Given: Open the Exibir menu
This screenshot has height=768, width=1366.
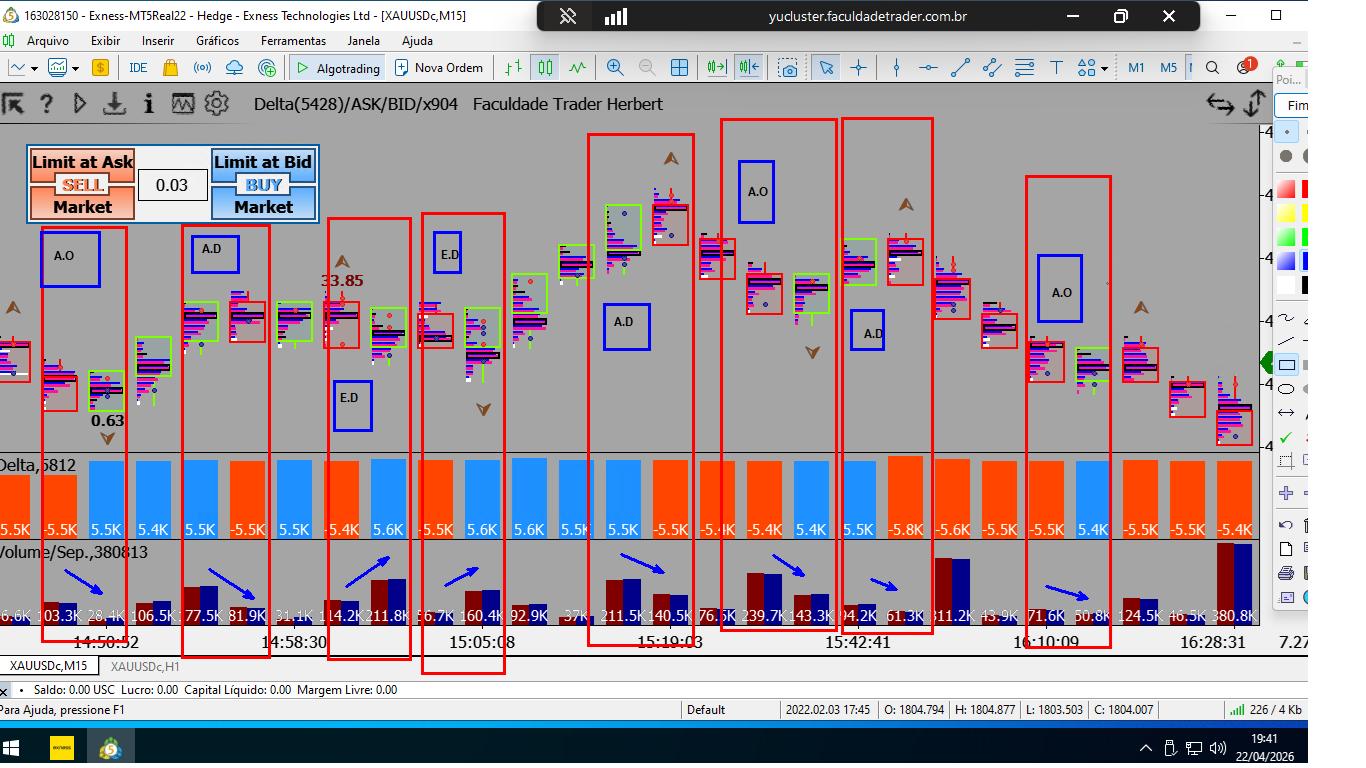Looking at the screenshot, I should [x=105, y=41].
